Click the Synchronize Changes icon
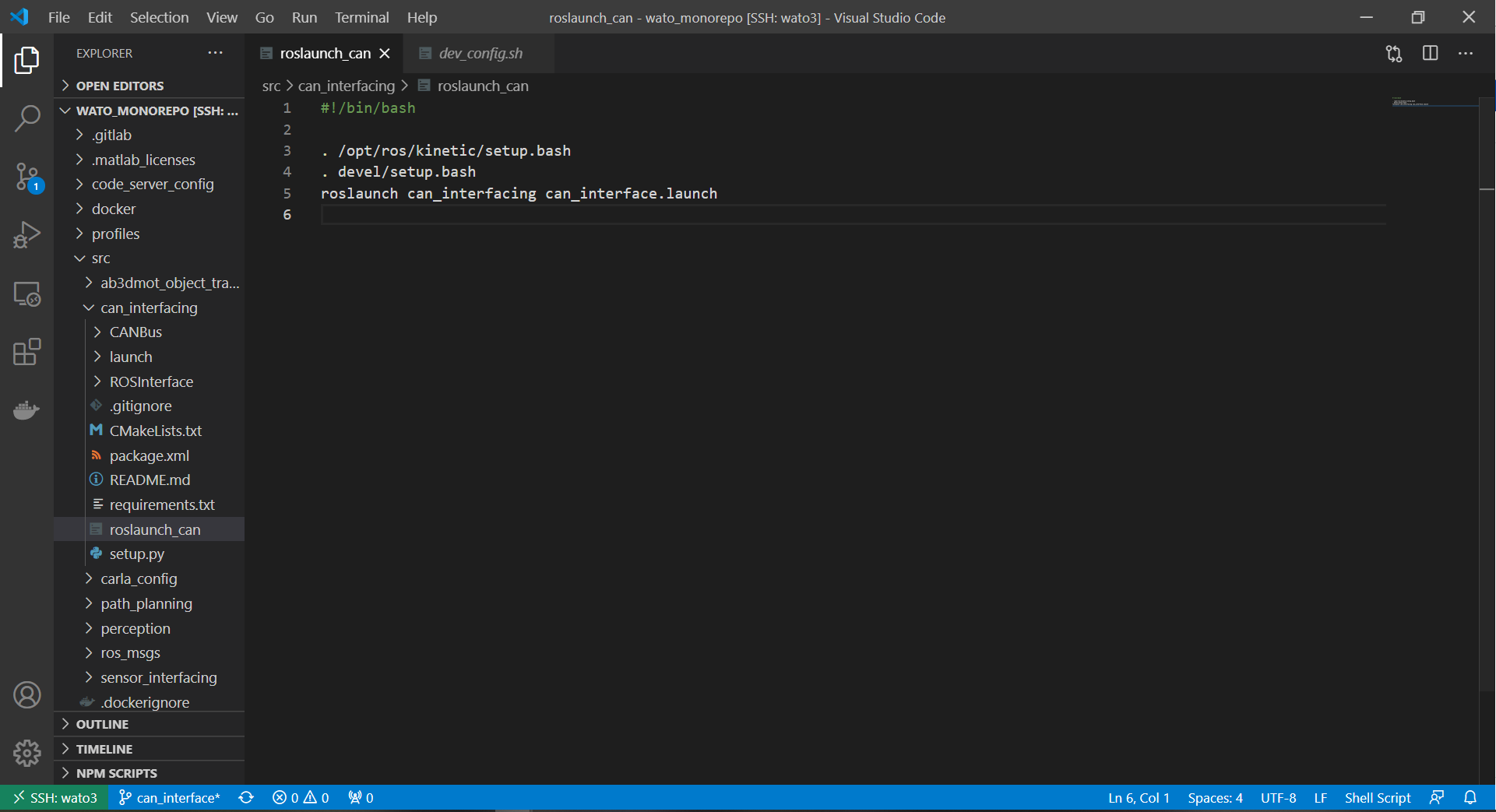The height and width of the screenshot is (812, 1496). [x=246, y=798]
